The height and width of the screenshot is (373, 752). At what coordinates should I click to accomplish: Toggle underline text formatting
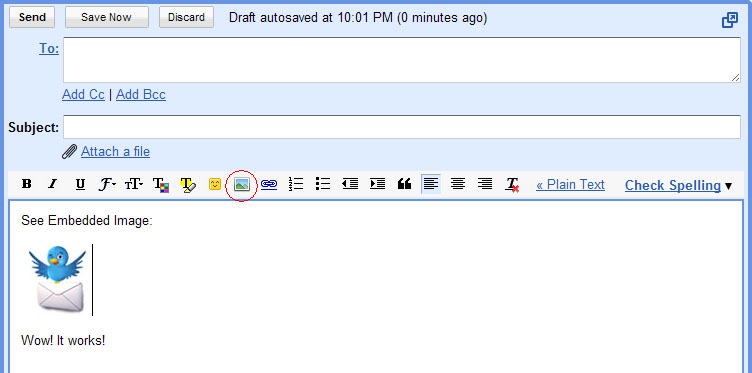click(80, 184)
